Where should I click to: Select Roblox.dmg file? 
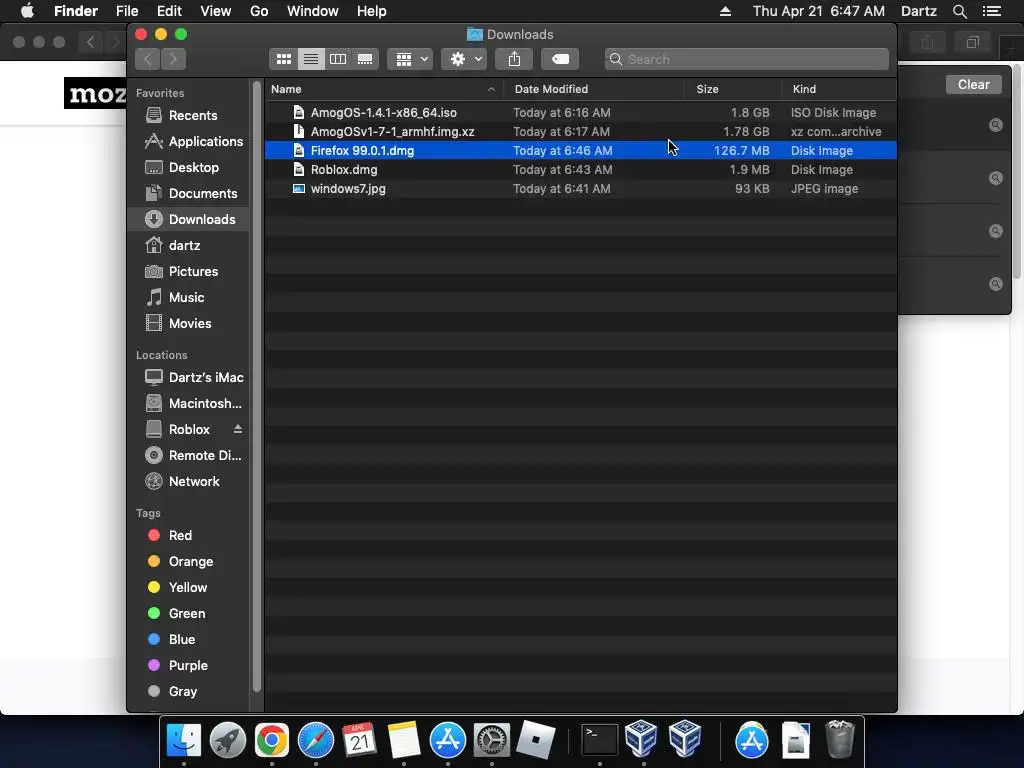(x=581, y=169)
